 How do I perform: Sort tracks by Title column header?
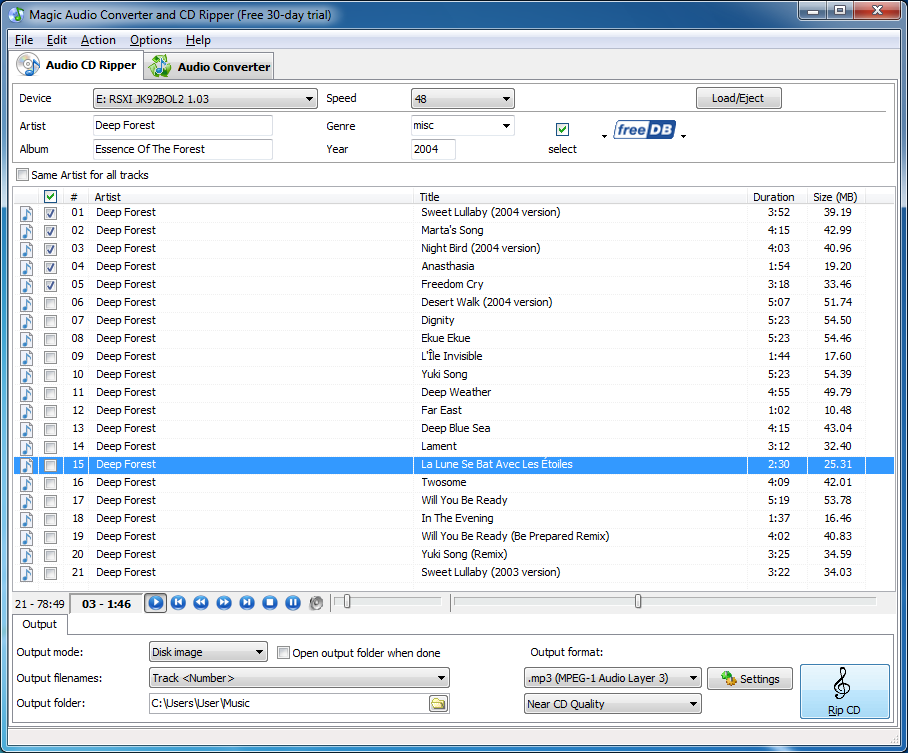tap(580, 196)
